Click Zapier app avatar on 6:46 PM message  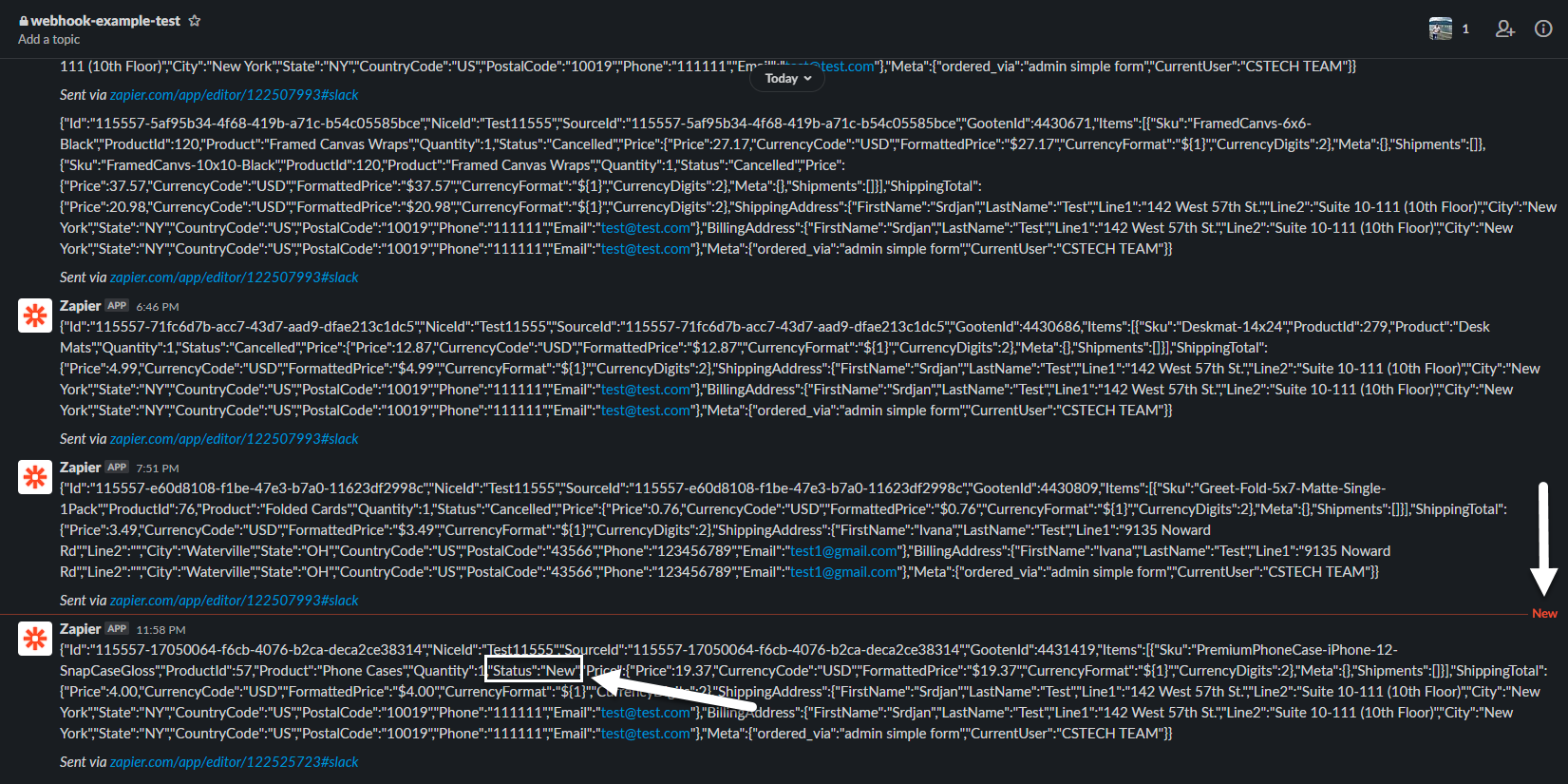coord(35,316)
